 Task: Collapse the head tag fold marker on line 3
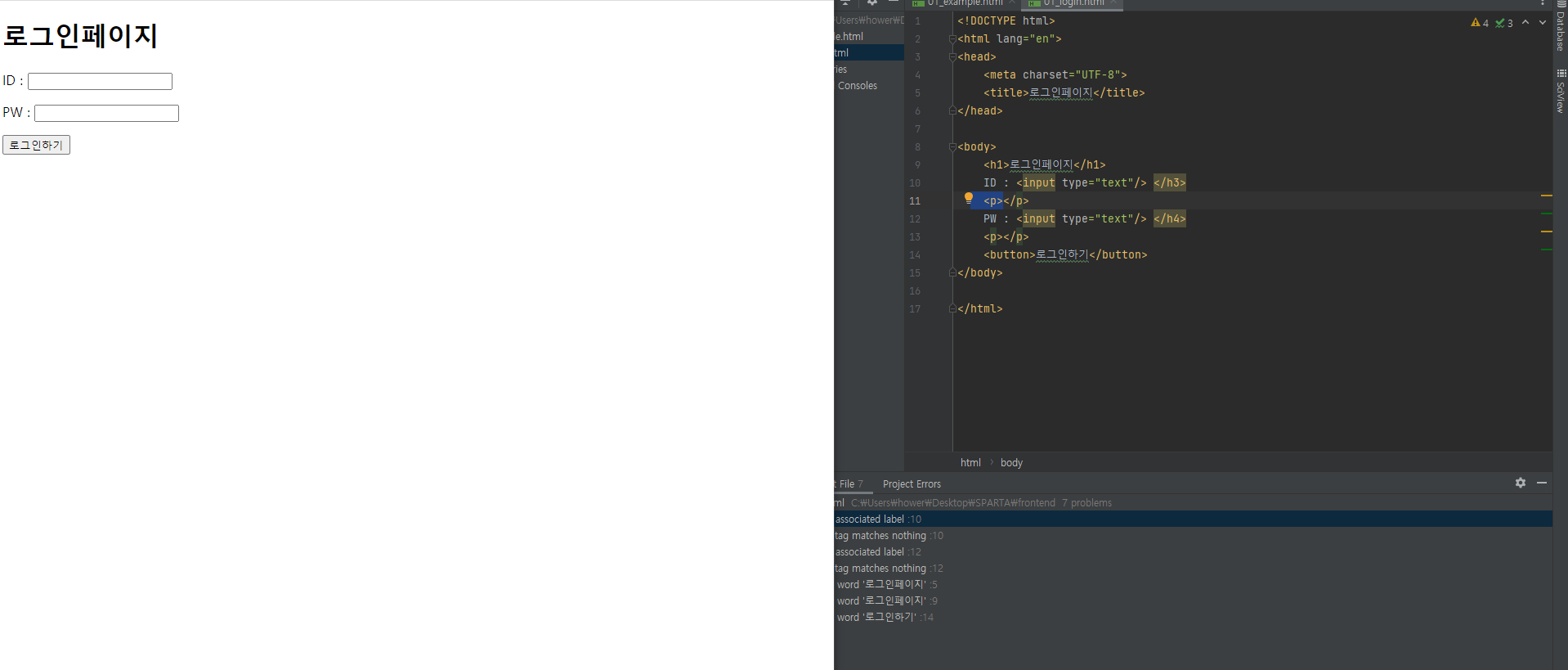coord(952,56)
